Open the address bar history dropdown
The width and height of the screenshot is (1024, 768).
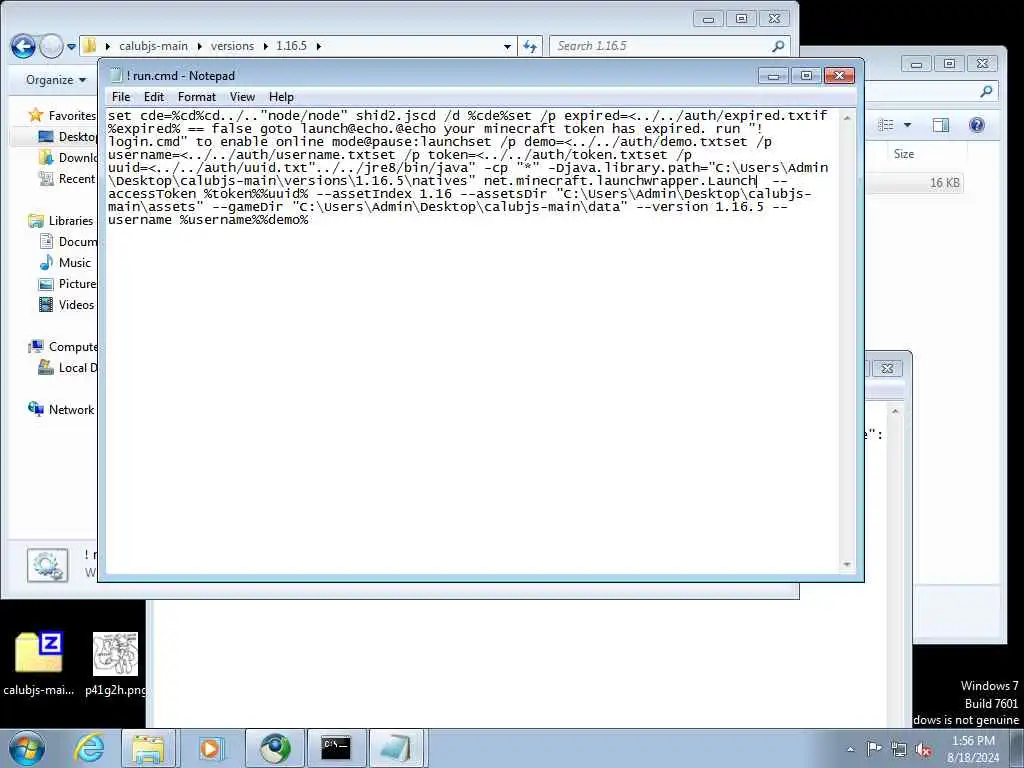tap(507, 46)
